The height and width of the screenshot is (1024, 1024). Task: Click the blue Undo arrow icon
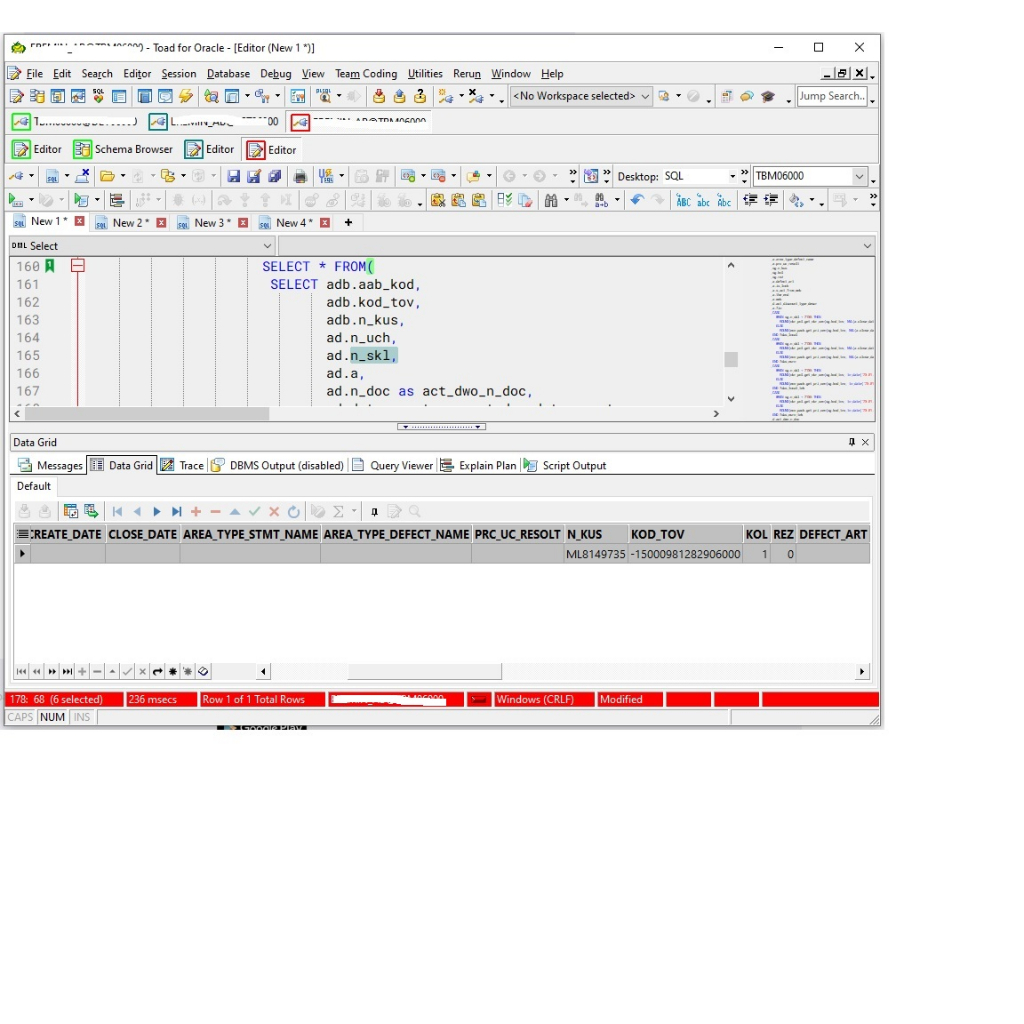click(637, 200)
